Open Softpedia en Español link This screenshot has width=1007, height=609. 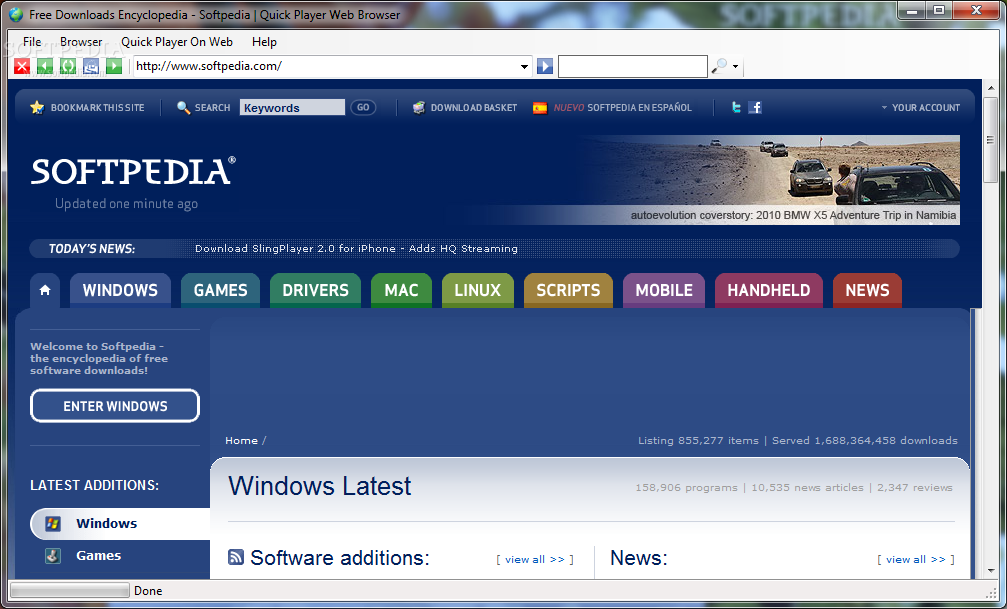(622, 108)
